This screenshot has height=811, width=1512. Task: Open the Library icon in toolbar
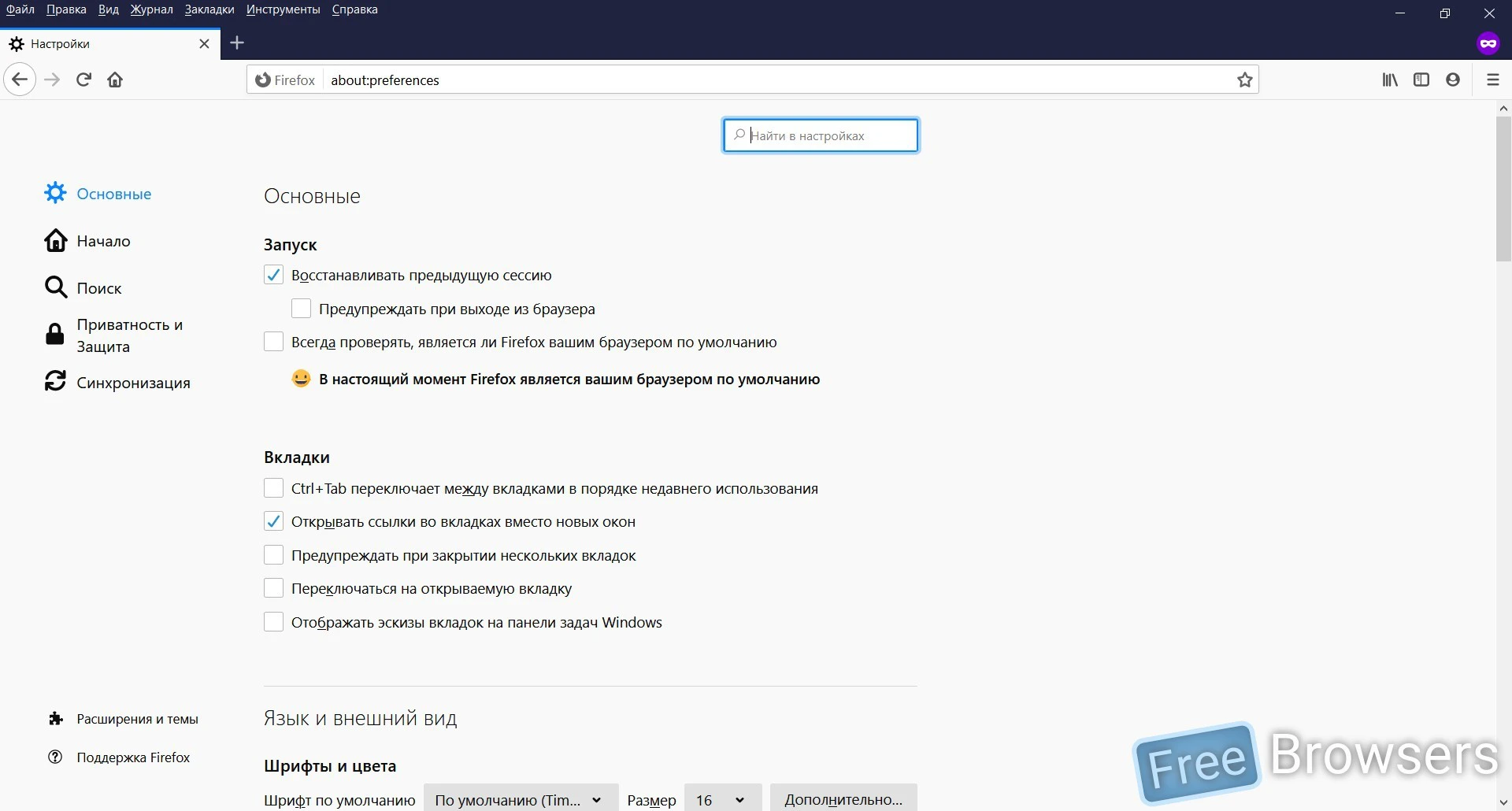click(x=1390, y=80)
